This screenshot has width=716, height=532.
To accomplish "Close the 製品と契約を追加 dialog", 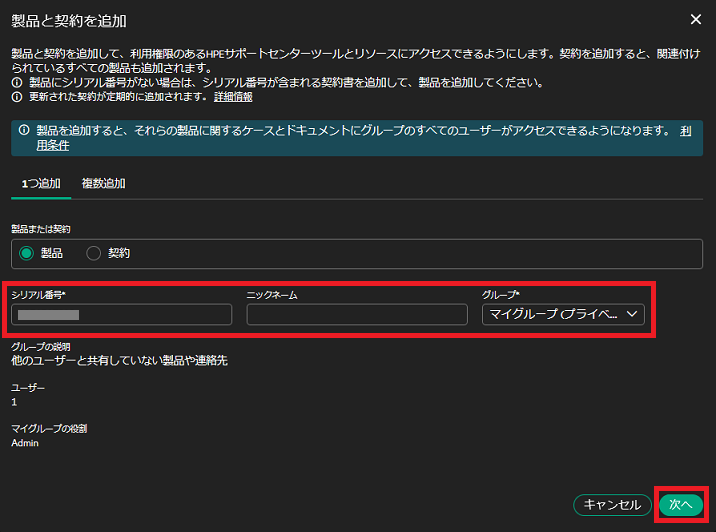I will [x=696, y=19].
